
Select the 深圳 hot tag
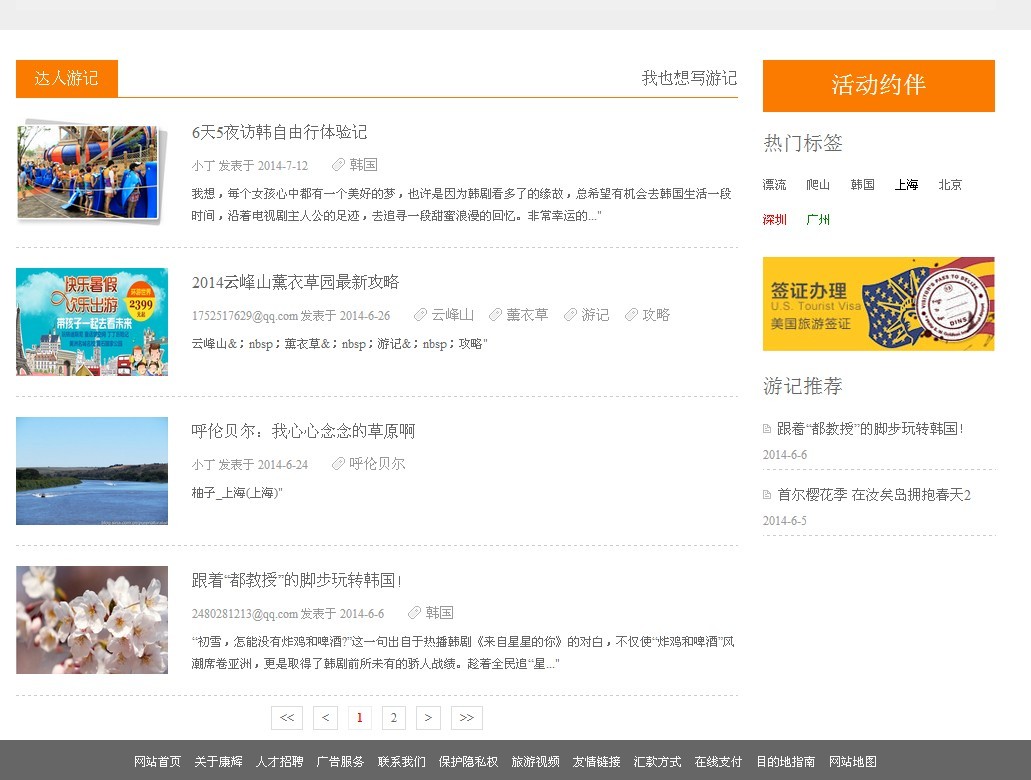(x=775, y=220)
